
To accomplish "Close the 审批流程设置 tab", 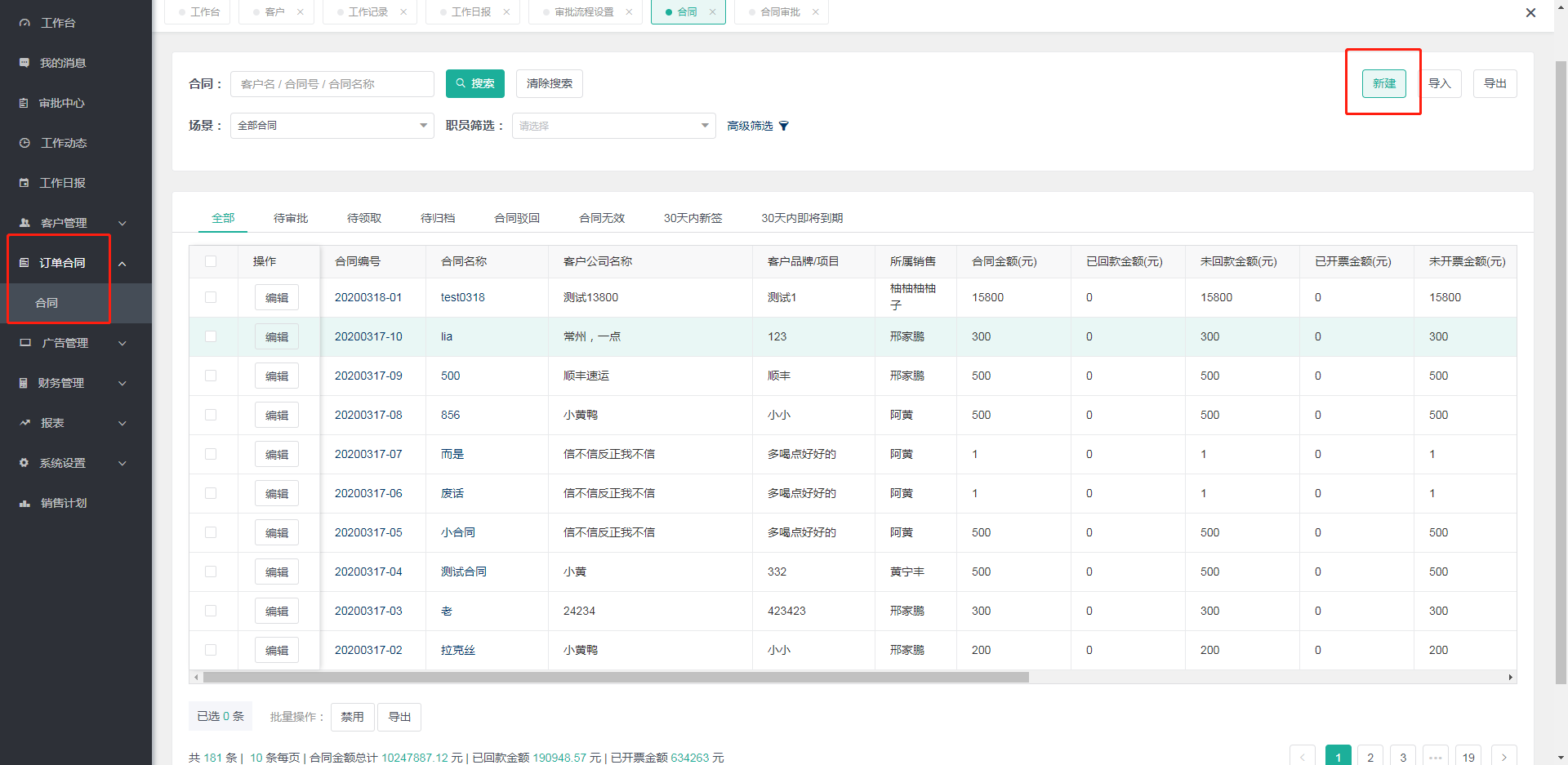I will point(629,12).
